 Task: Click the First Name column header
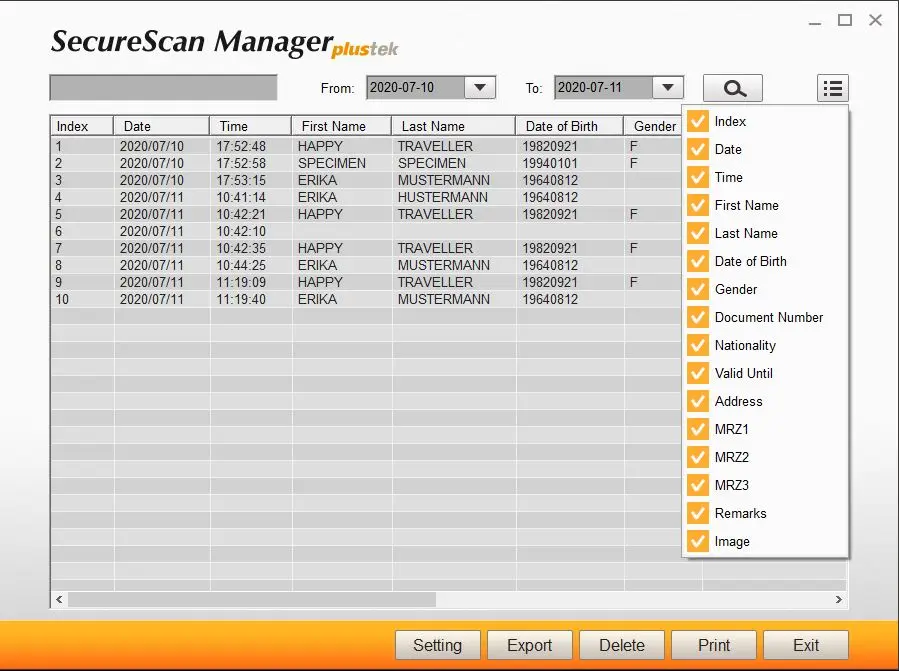[342, 126]
